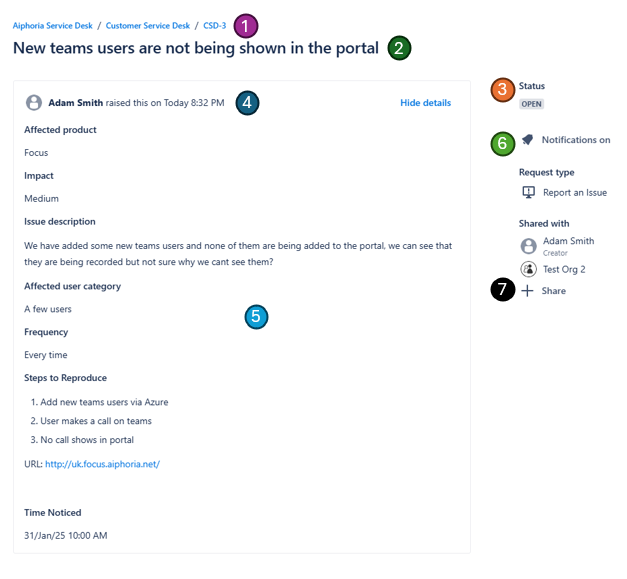Go to Customer Service Desk breadcrumb

pyautogui.click(x=147, y=26)
